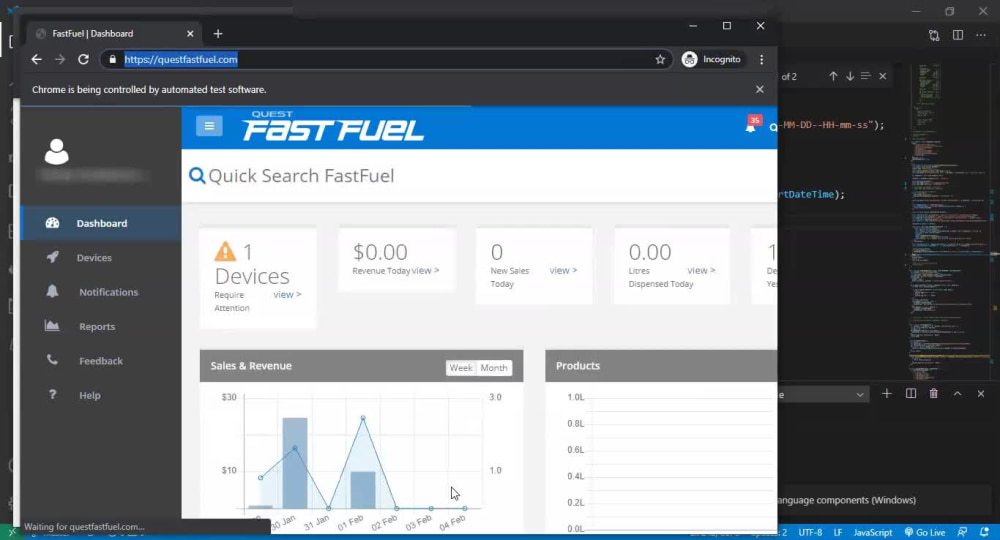
Task: Split the VS Code terminal
Action: coord(911,393)
